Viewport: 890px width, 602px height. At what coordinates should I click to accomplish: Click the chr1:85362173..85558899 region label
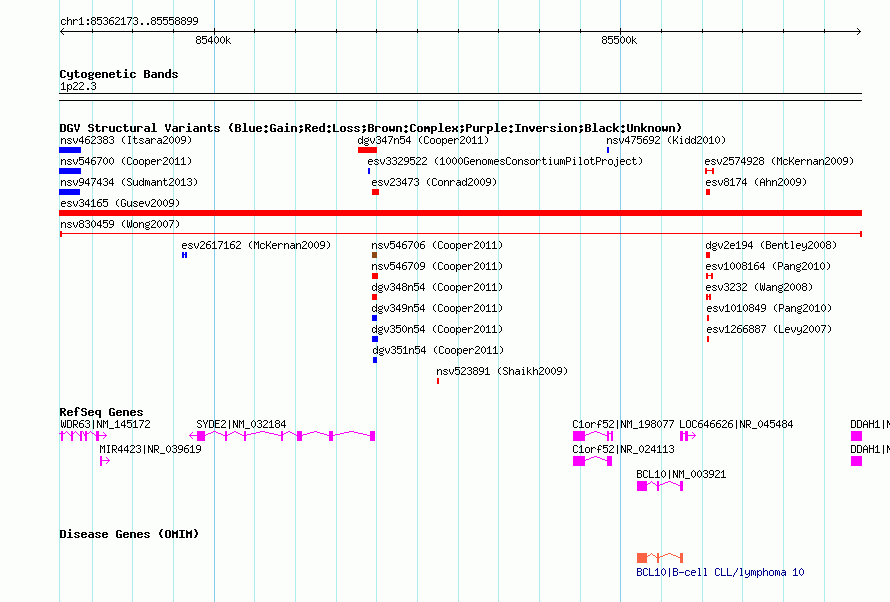tap(129, 21)
